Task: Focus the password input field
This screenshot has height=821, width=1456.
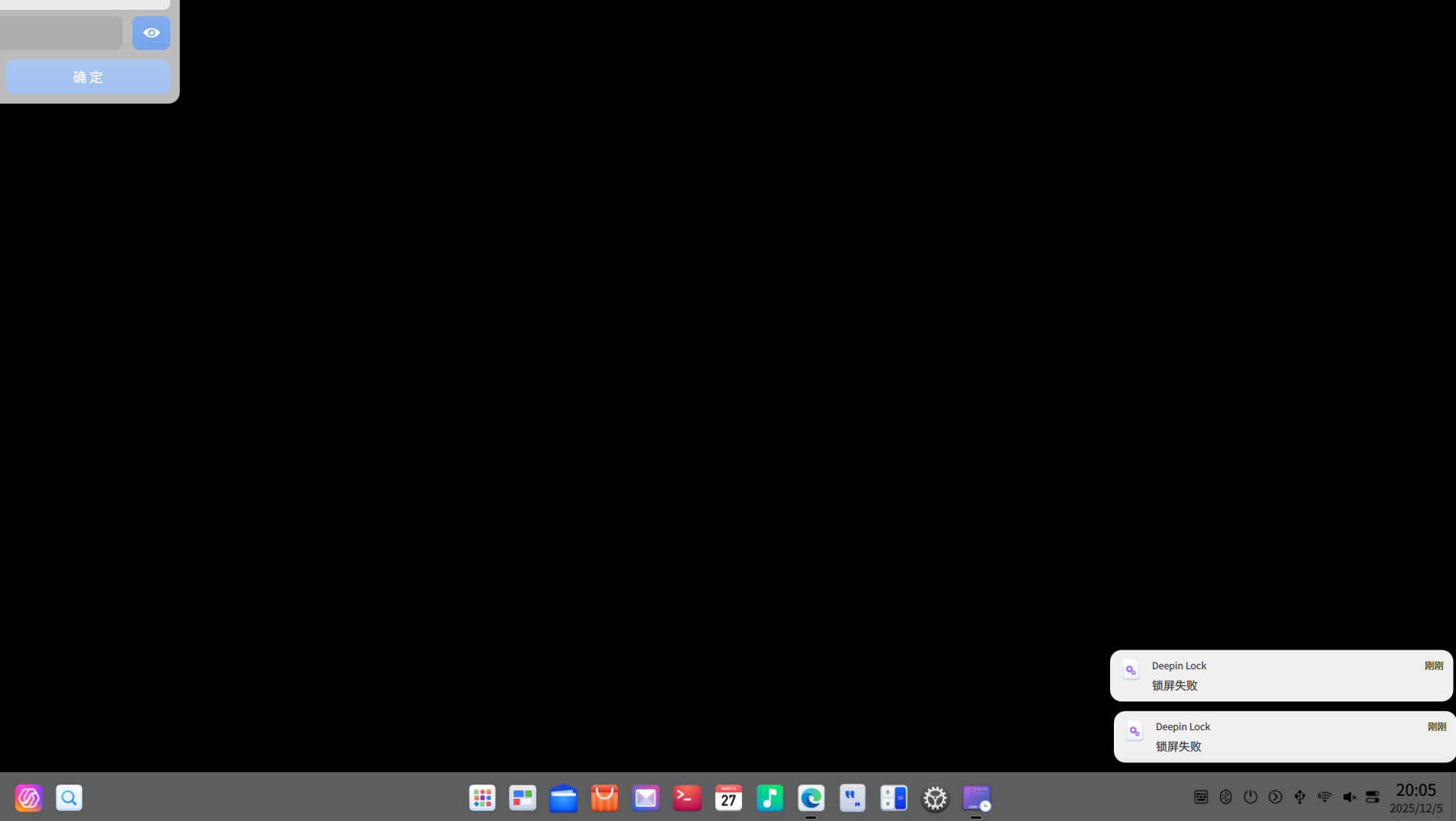Action: click(61, 33)
